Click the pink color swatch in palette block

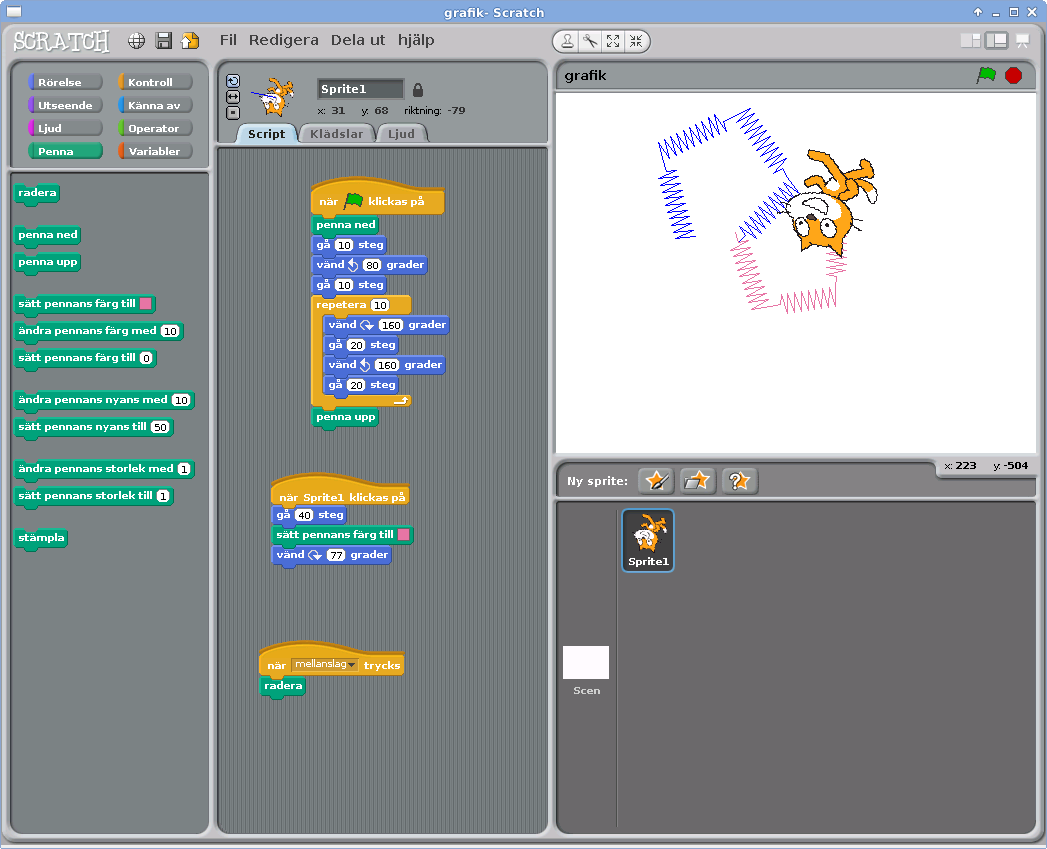point(145,304)
